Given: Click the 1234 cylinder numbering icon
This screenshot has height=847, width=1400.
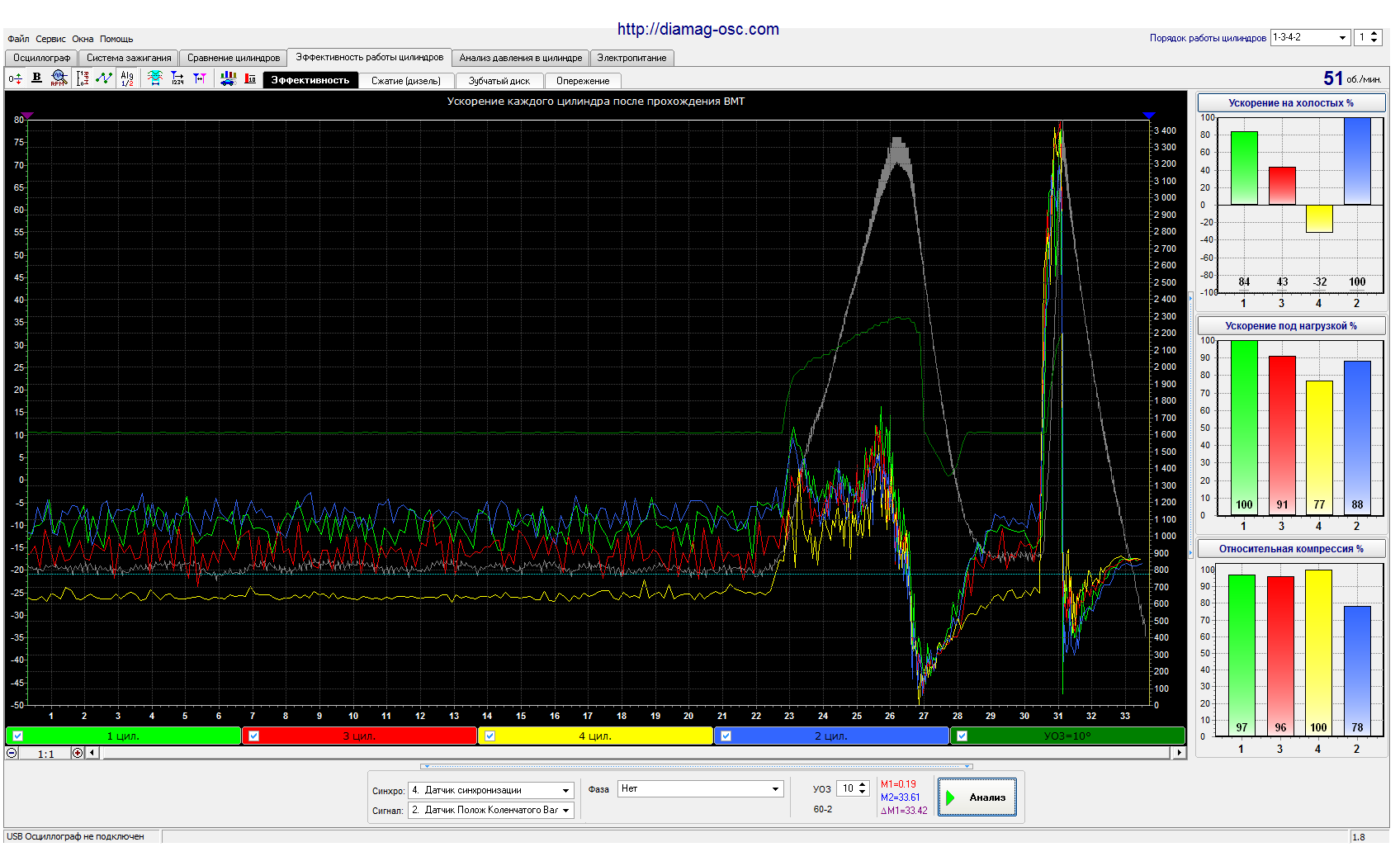Looking at the screenshot, I should 177,78.
